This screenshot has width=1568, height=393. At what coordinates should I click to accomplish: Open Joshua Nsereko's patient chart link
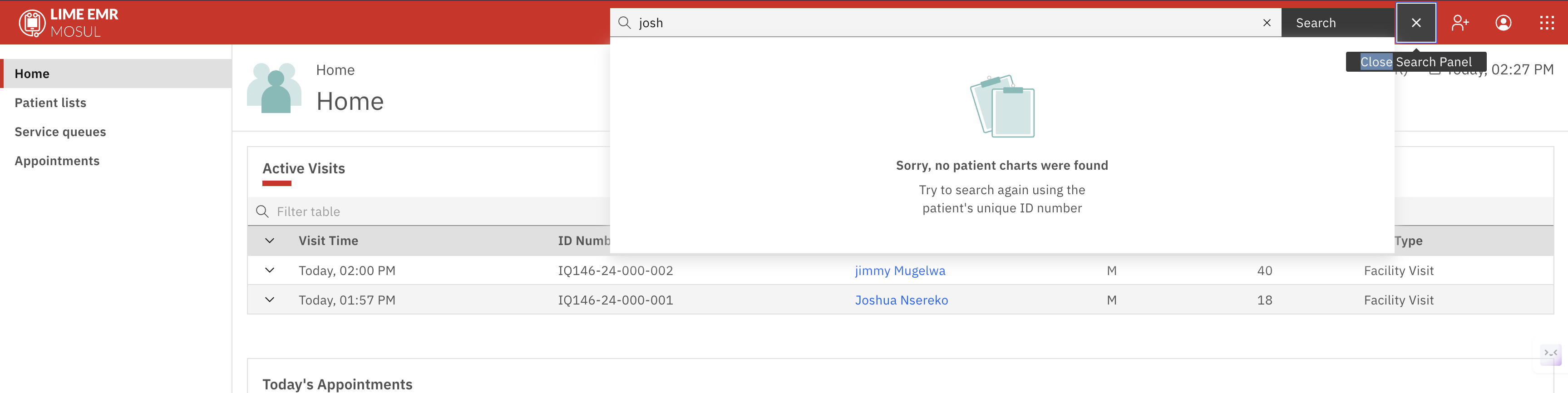click(901, 300)
